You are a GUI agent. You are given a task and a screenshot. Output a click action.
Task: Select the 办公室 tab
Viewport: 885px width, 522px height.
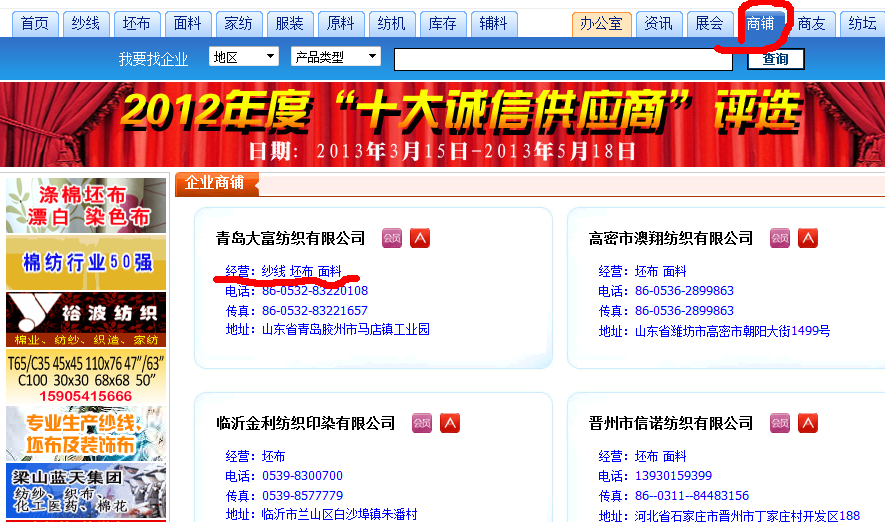602,24
